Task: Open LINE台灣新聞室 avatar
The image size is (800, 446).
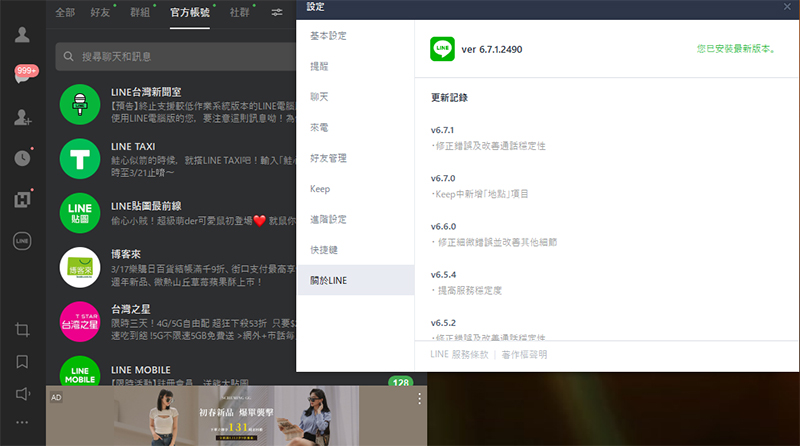Action: click(80, 105)
